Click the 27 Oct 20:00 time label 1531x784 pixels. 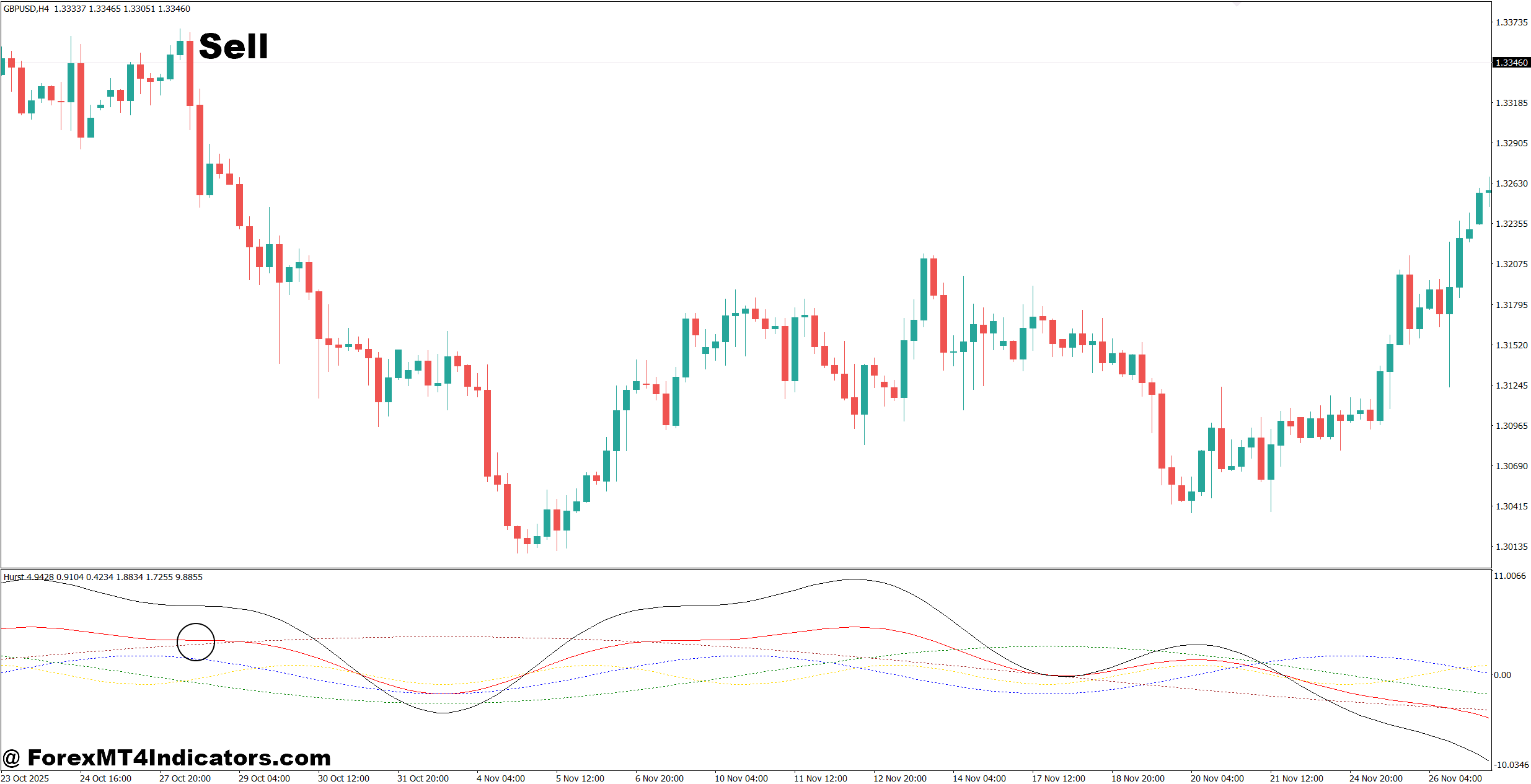(185, 778)
